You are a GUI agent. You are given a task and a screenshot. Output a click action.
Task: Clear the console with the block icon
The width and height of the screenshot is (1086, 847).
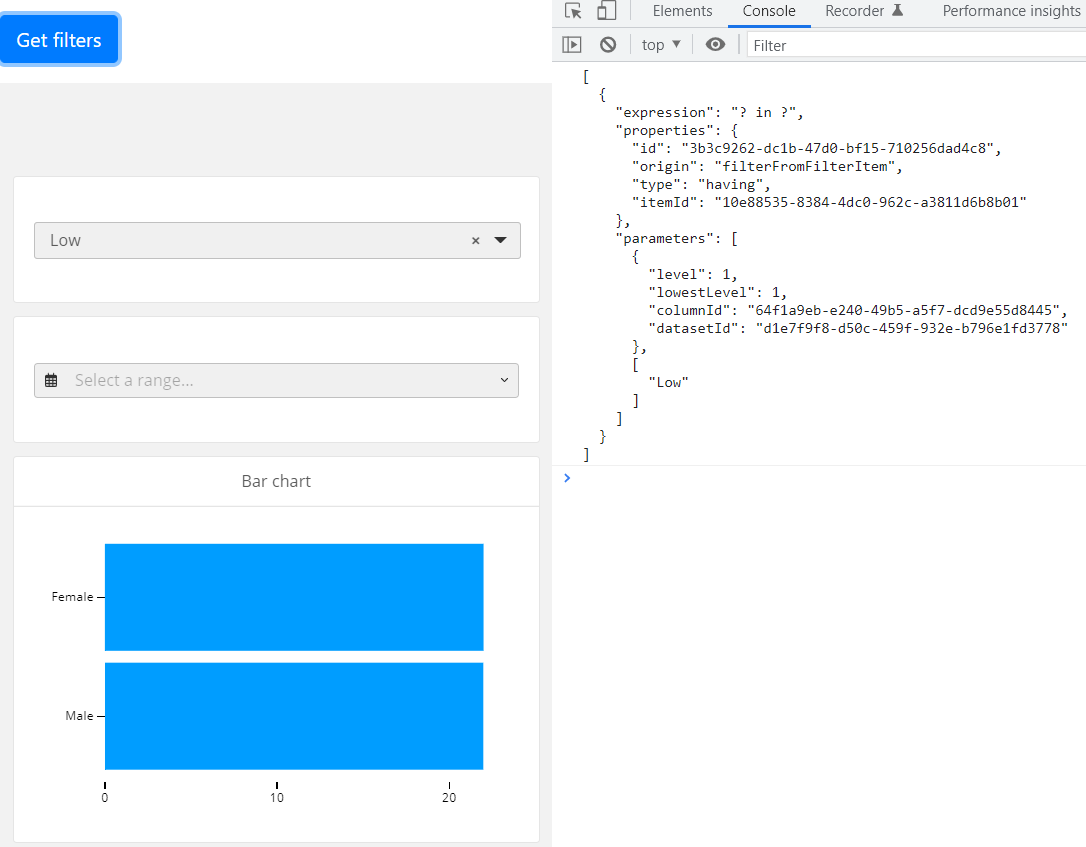point(608,45)
